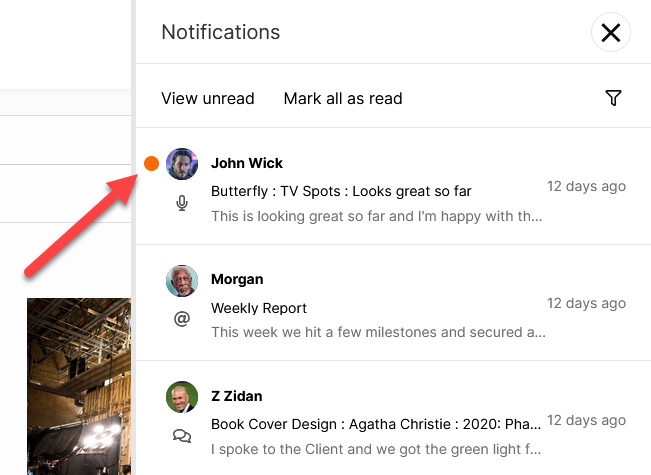Toggle the orange unread dot for John Wick
651x475 pixels.
tap(152, 164)
